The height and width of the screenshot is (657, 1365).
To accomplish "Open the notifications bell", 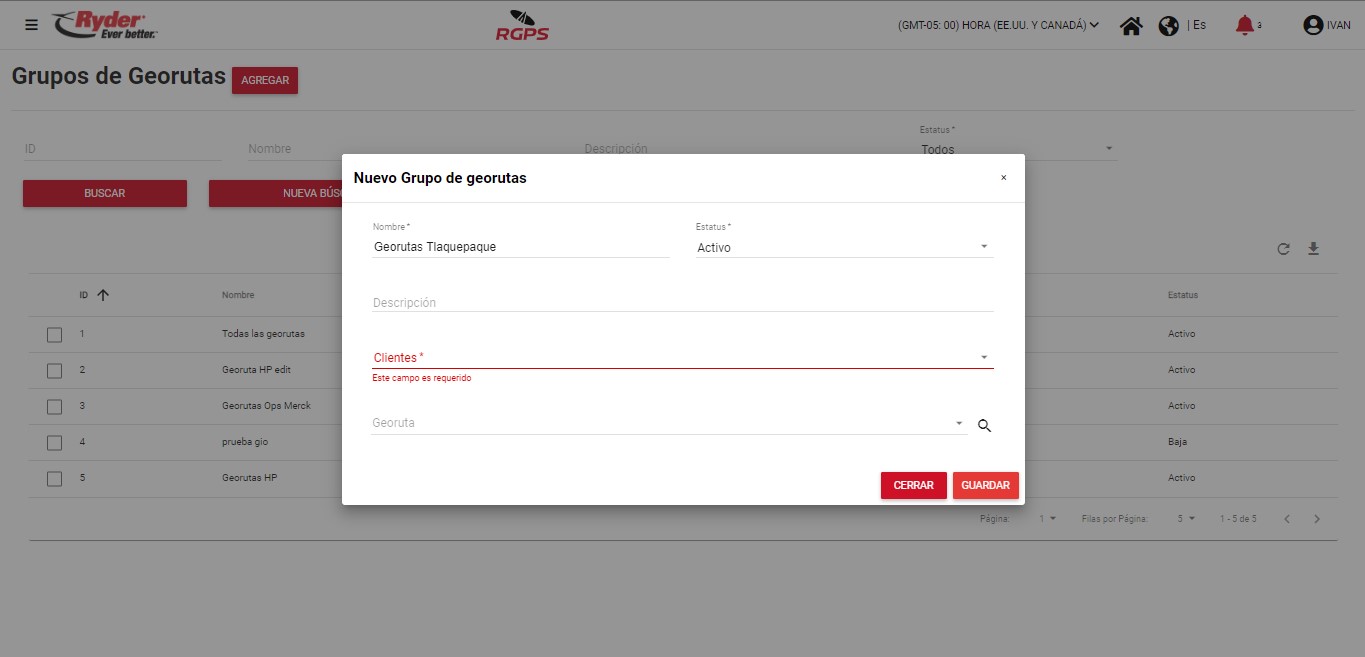I will pyautogui.click(x=1244, y=25).
